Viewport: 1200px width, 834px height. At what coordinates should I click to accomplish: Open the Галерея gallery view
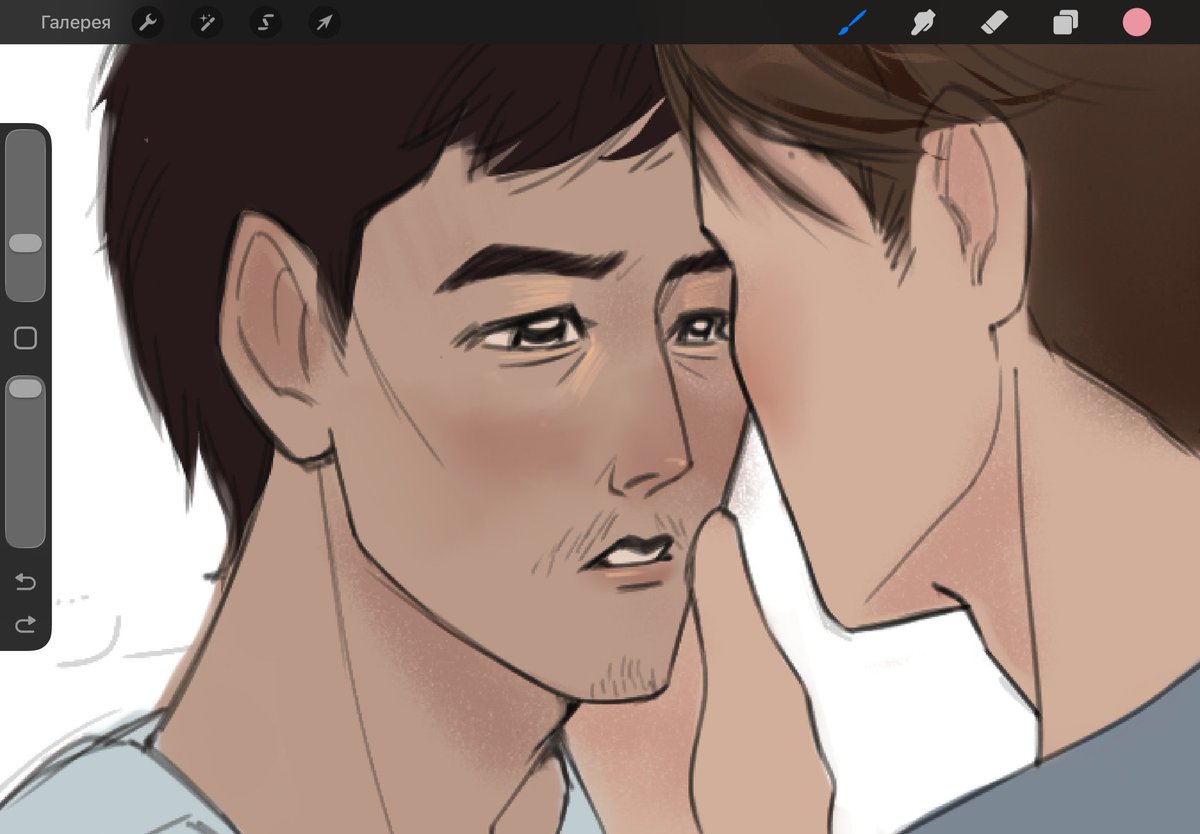coord(76,22)
